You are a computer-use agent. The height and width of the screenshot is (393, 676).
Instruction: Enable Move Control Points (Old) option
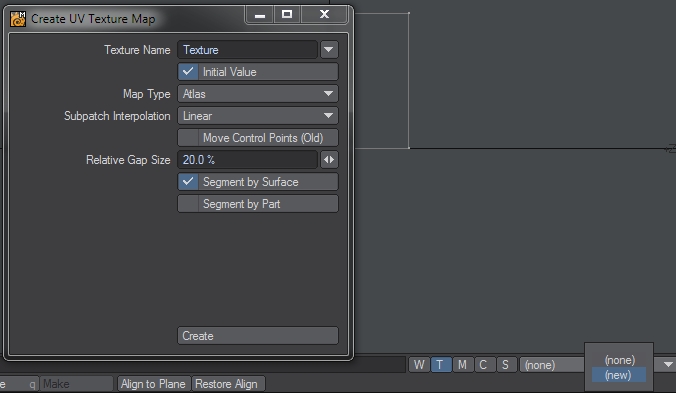[258, 137]
